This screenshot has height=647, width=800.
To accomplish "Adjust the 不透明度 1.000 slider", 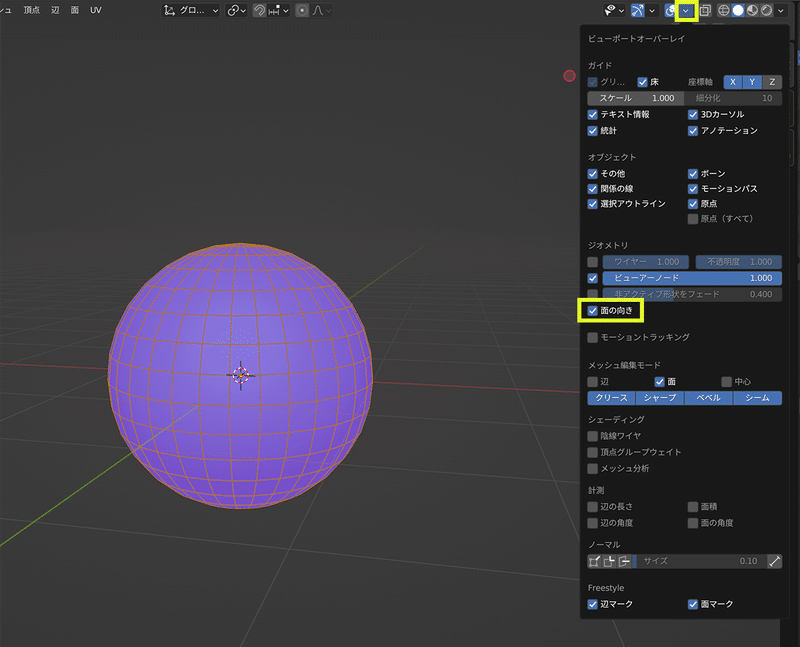I will coord(739,262).
